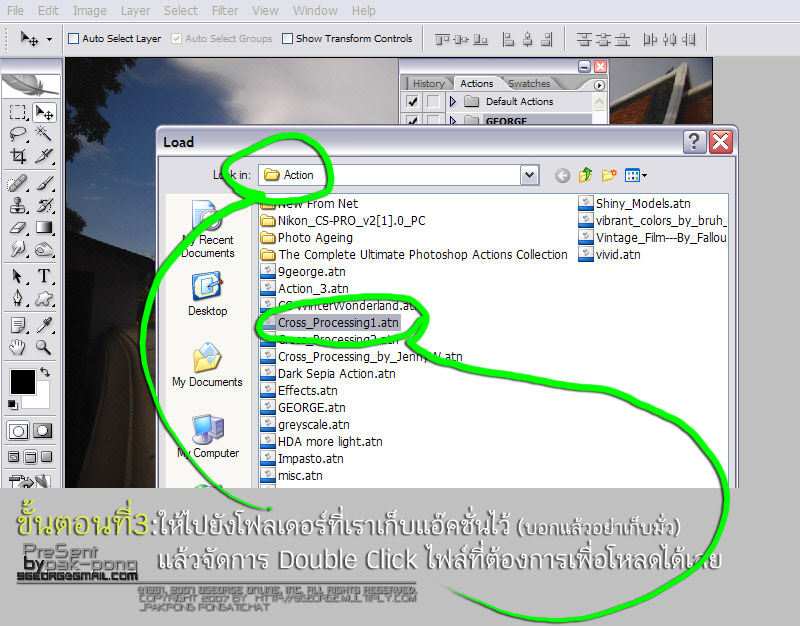Switch to Standard editing mode
The width and height of the screenshot is (800, 626).
click(x=18, y=431)
